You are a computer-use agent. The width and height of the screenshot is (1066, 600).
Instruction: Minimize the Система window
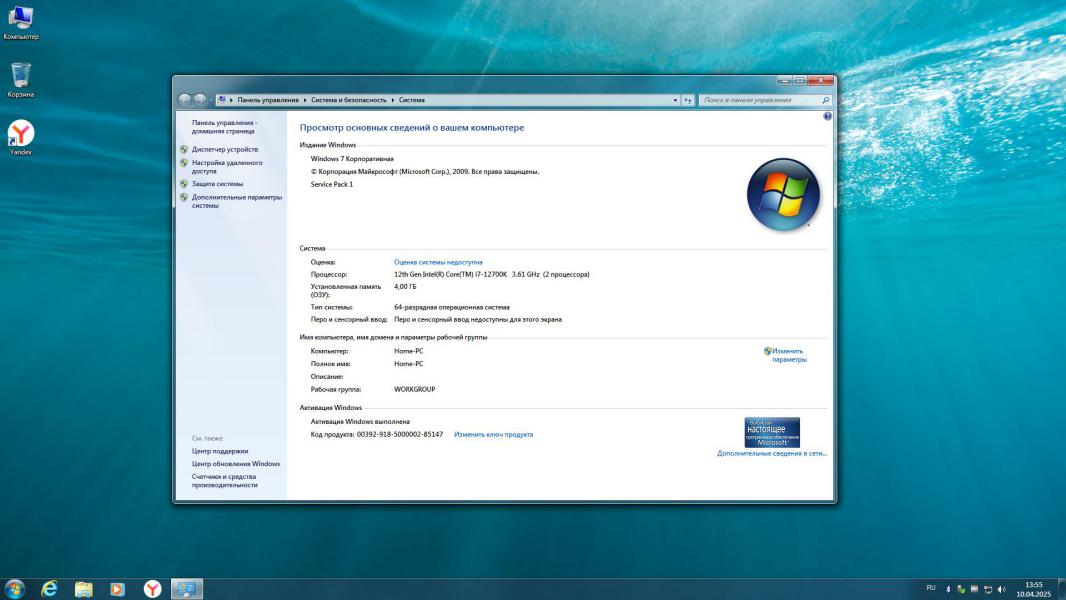pyautogui.click(x=785, y=80)
